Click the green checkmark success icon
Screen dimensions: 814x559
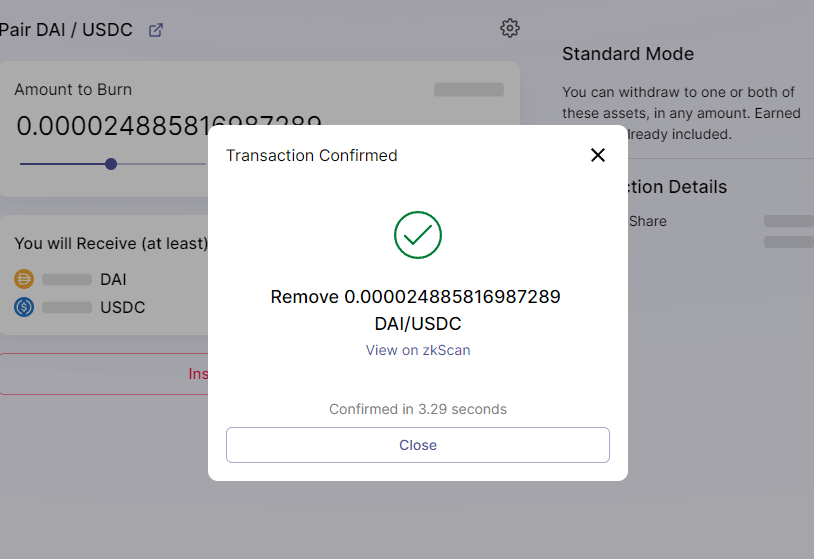tap(418, 235)
